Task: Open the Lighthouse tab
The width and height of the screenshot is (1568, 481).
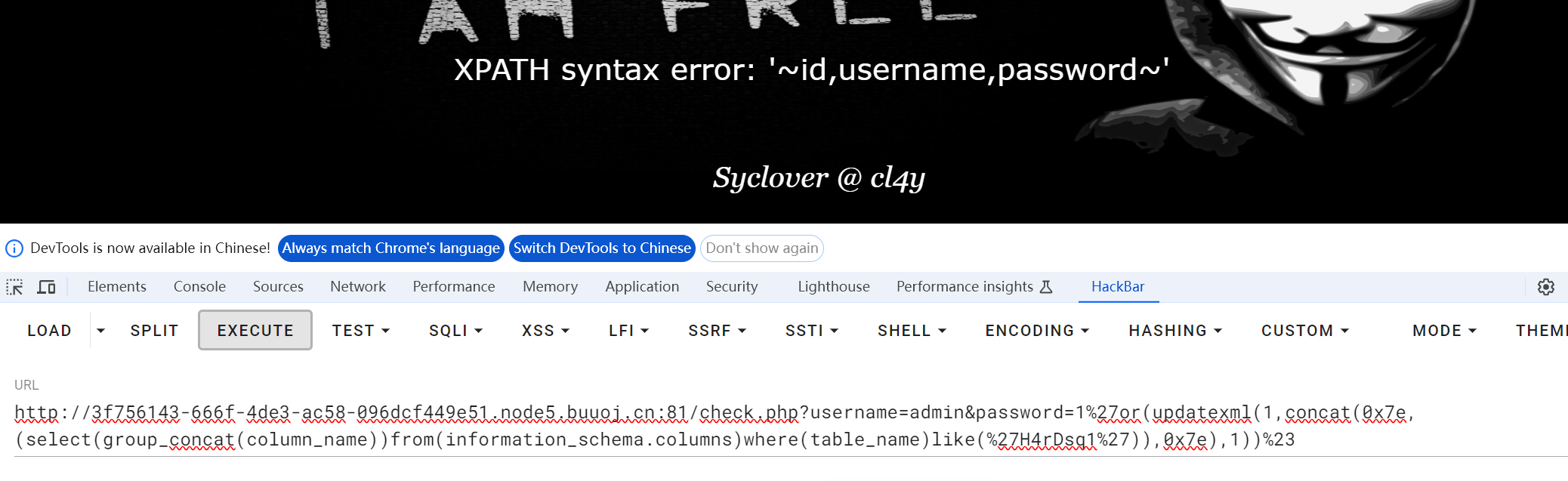Action: tap(834, 287)
